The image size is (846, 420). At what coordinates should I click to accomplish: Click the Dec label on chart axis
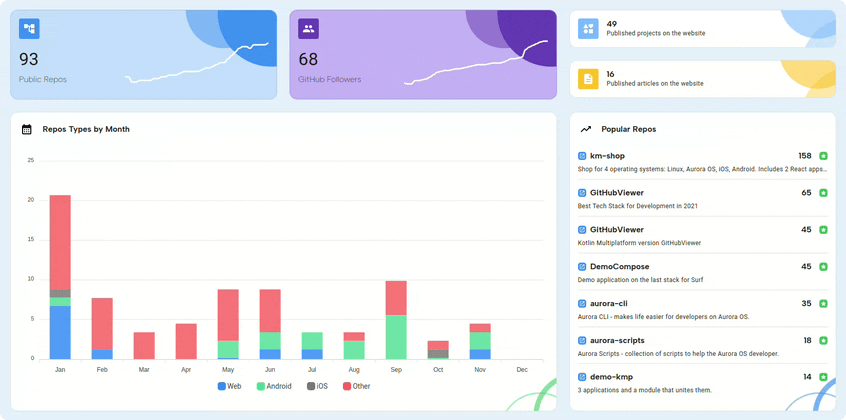click(522, 370)
